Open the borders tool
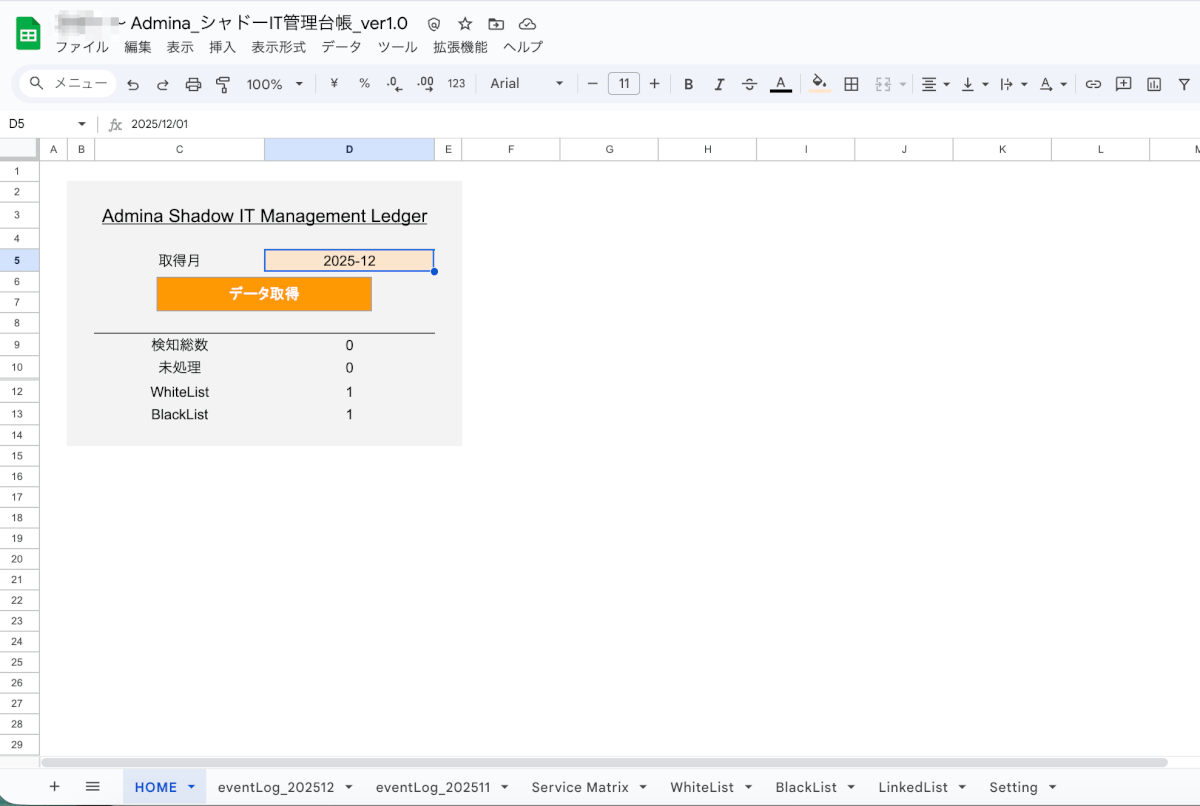Screen dimensions: 1200x806 click(851, 84)
